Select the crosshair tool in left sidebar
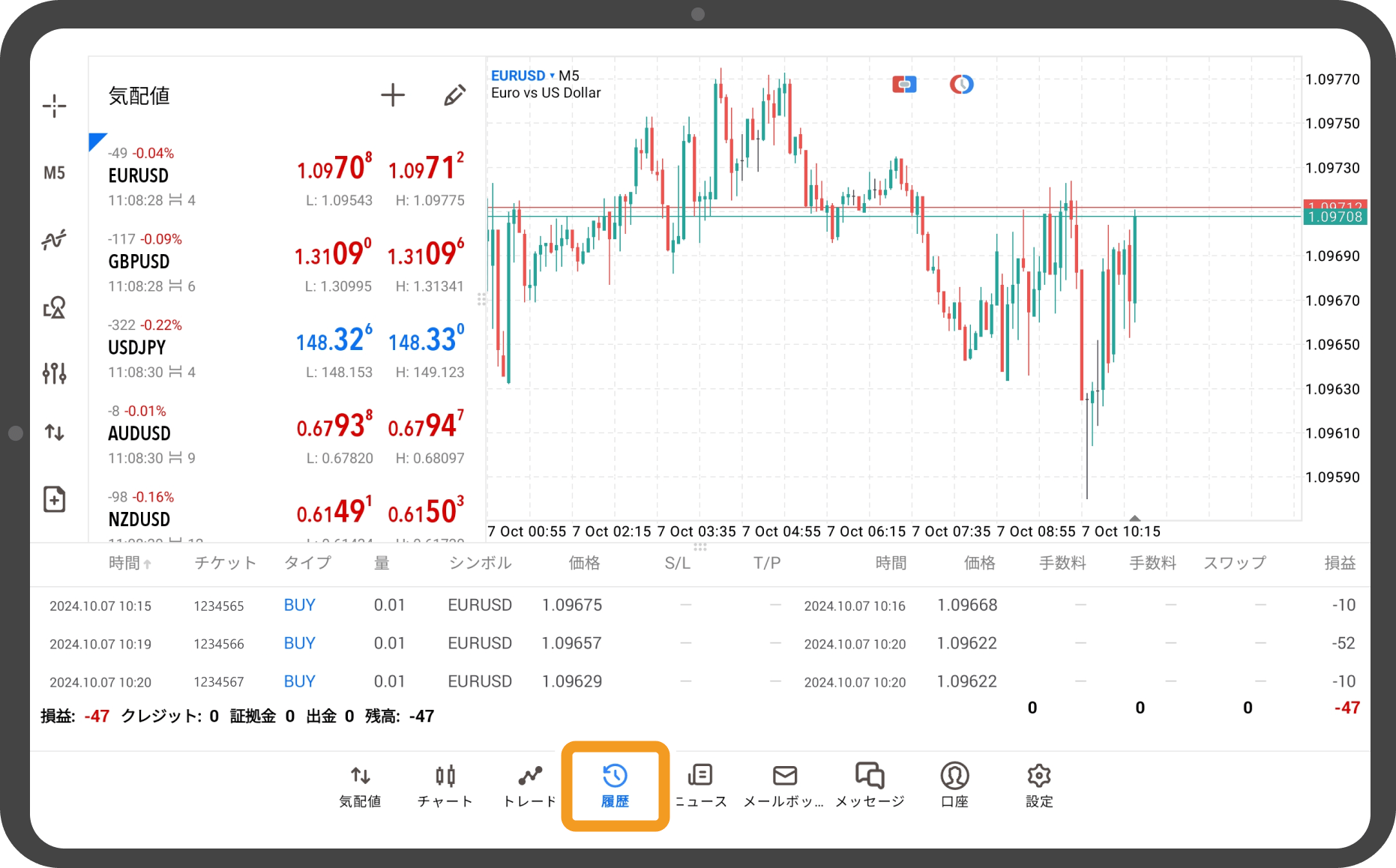The height and width of the screenshot is (868, 1396). tap(54, 106)
